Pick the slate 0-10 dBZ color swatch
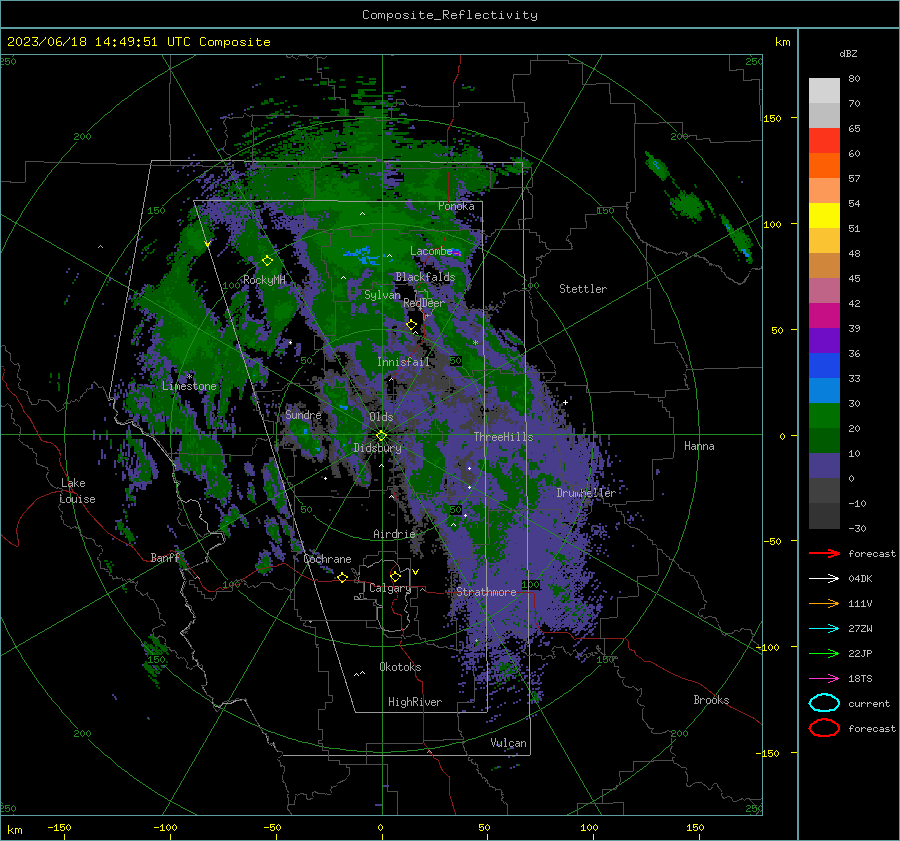Screen dimensions: 900x841 coord(824,466)
